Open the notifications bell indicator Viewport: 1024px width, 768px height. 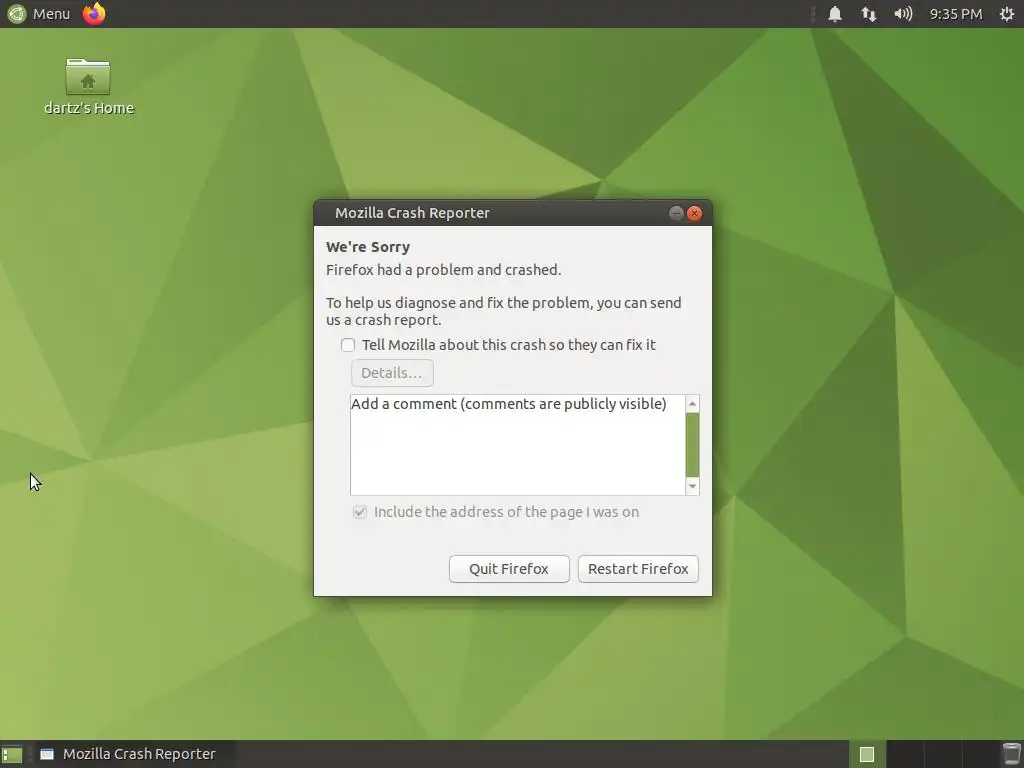(x=835, y=14)
